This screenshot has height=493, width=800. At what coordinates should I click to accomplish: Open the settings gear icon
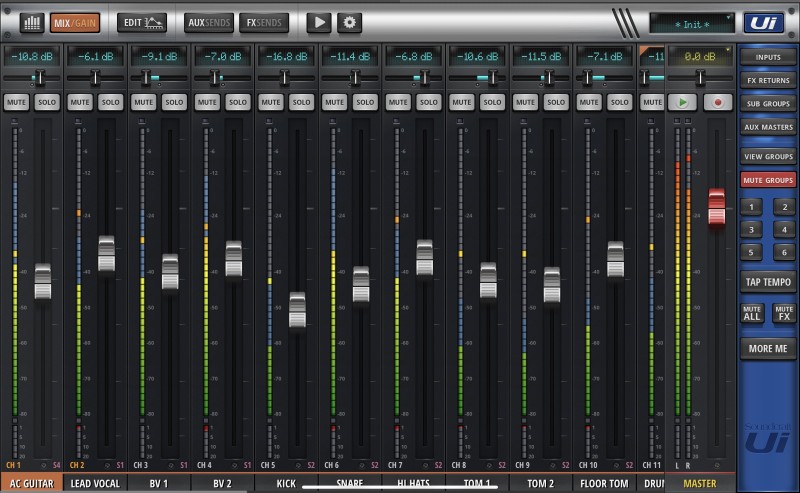(x=349, y=22)
